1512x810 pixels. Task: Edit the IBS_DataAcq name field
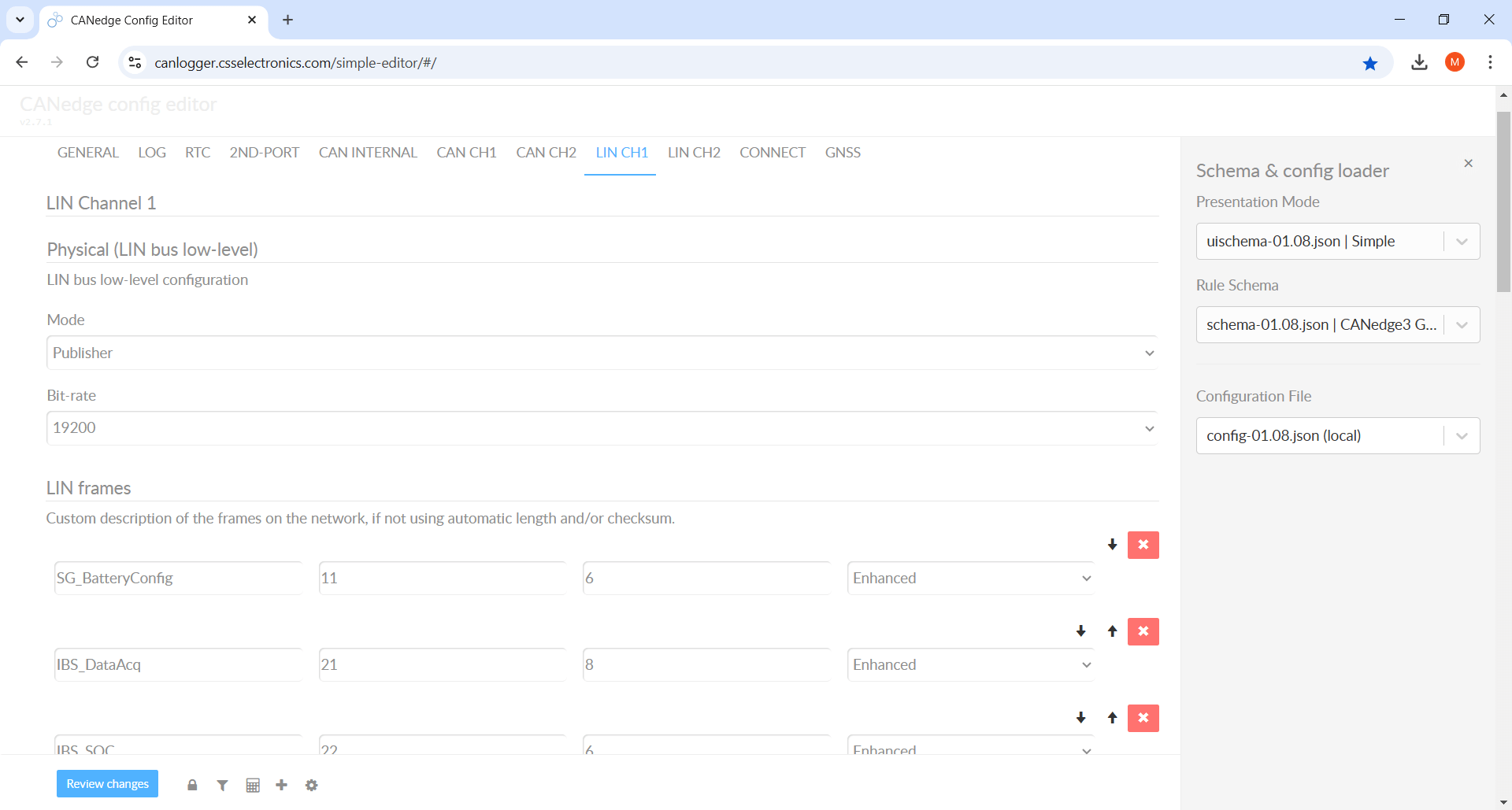(x=178, y=664)
